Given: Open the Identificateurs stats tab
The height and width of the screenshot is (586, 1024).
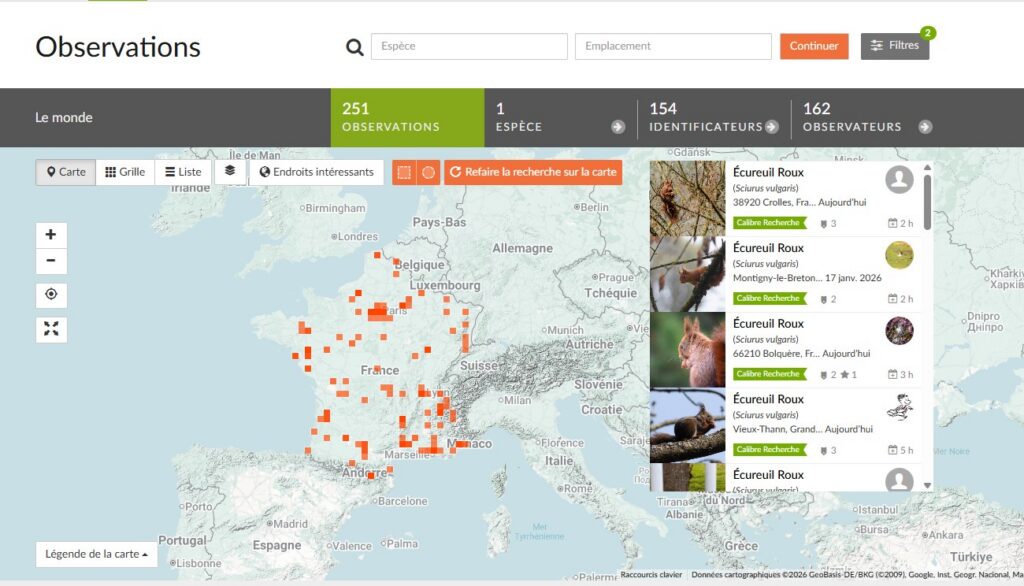Looking at the screenshot, I should tap(713, 117).
